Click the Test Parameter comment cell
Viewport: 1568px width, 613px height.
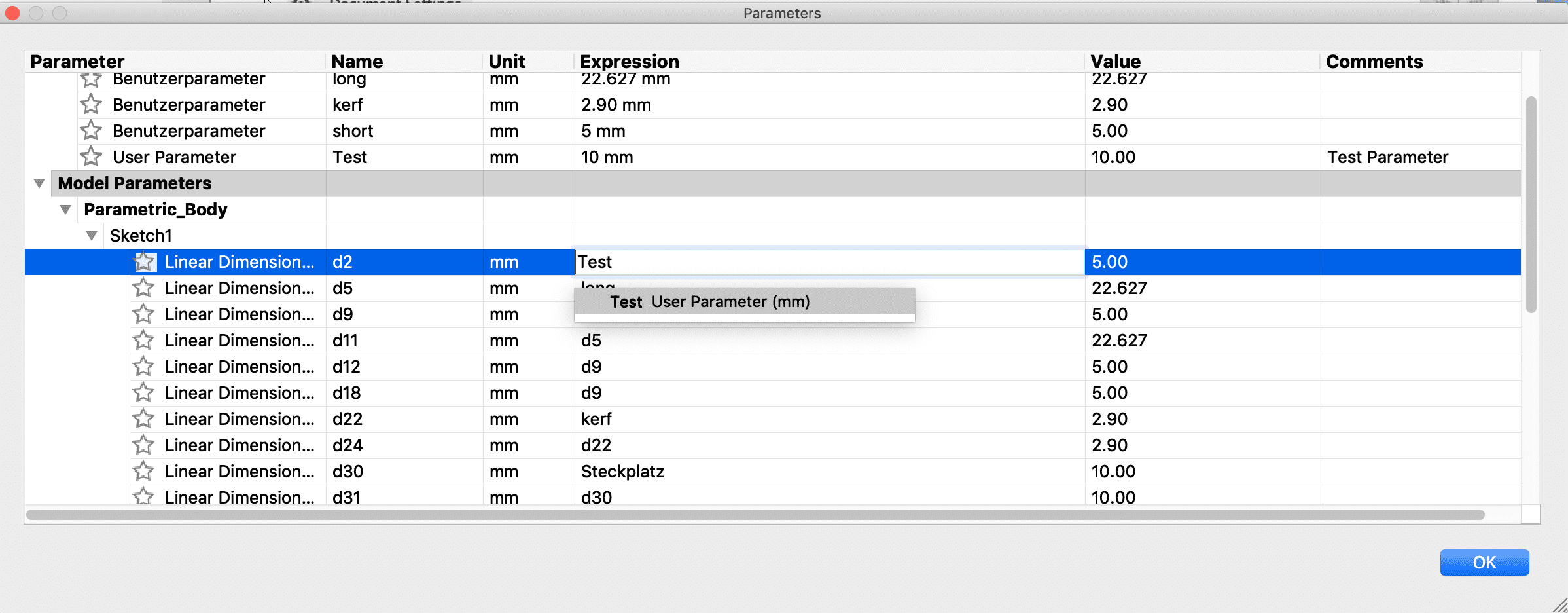point(1387,157)
